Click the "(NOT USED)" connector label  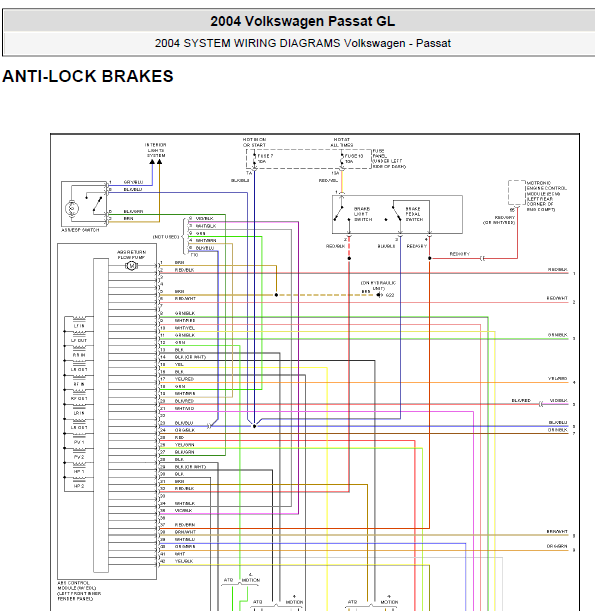point(166,237)
